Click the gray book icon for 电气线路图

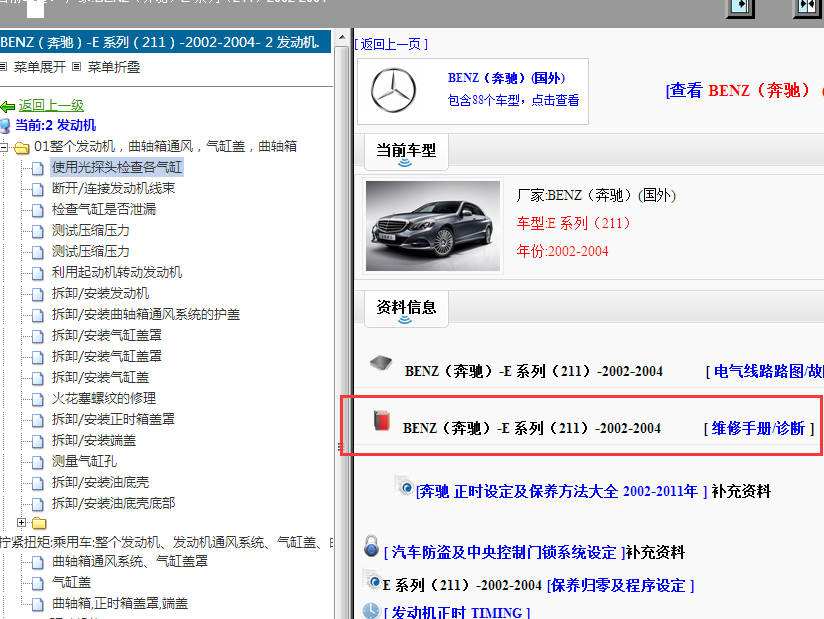tap(381, 364)
